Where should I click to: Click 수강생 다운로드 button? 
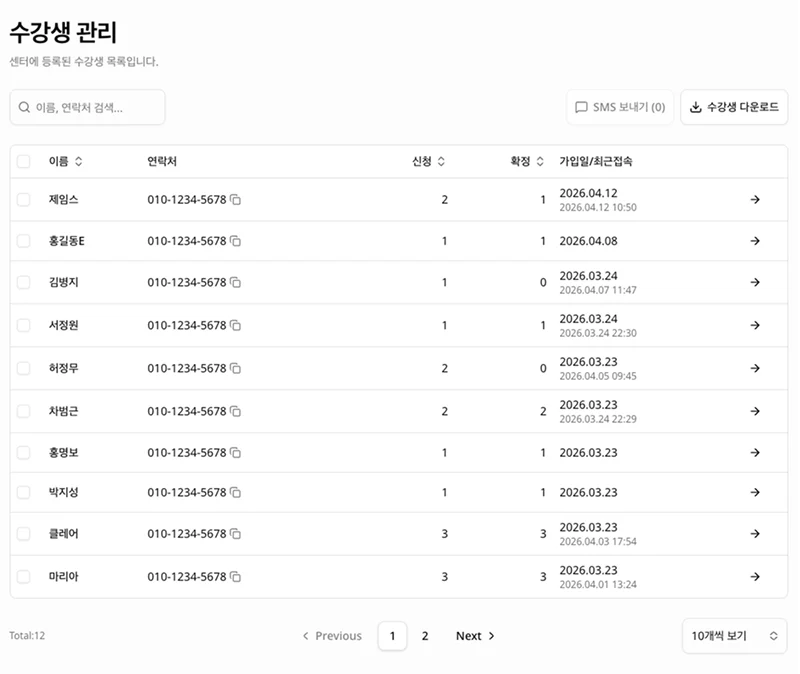pyautogui.click(x=734, y=107)
